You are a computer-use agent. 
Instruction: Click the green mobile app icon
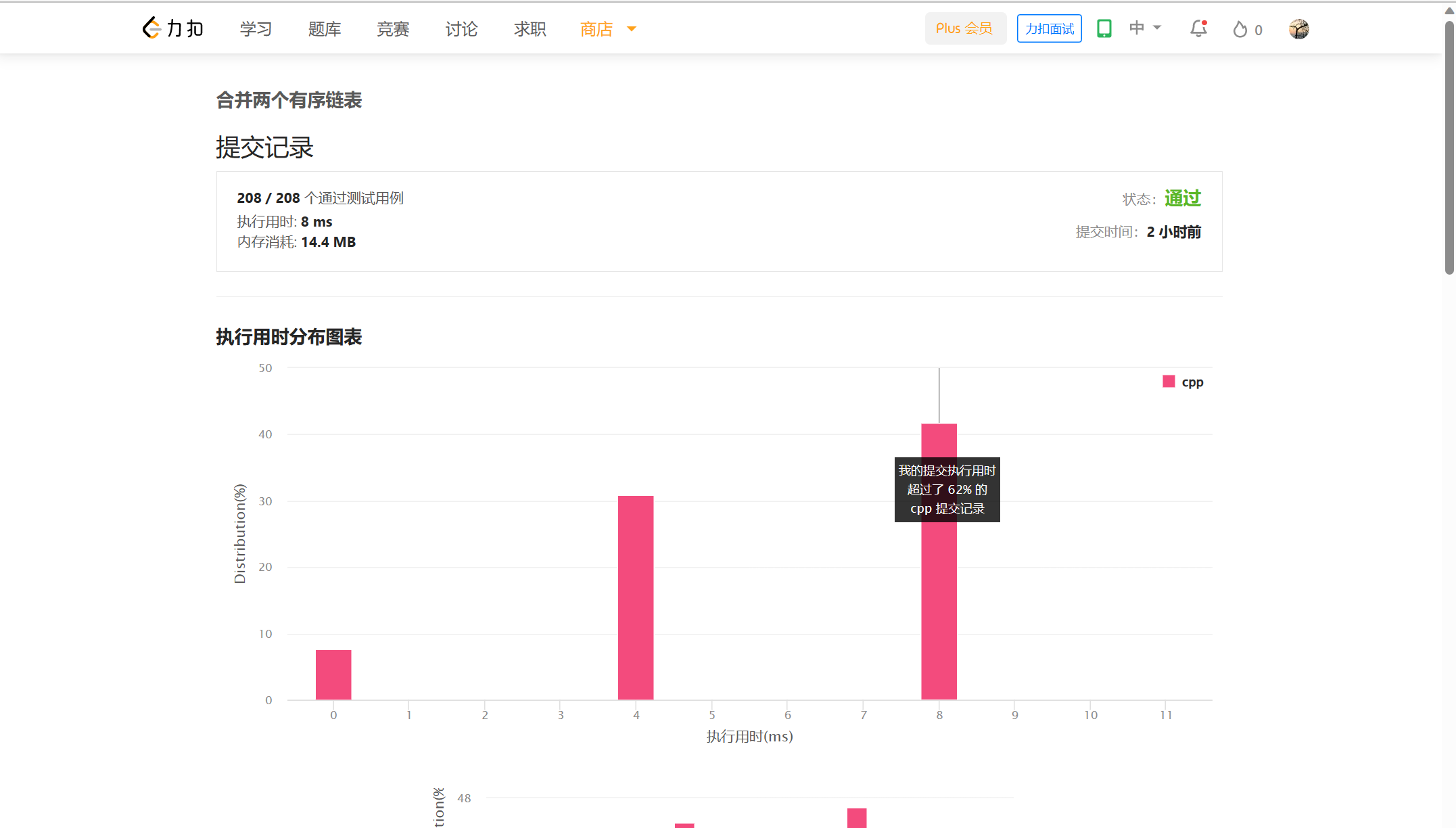point(1104,28)
